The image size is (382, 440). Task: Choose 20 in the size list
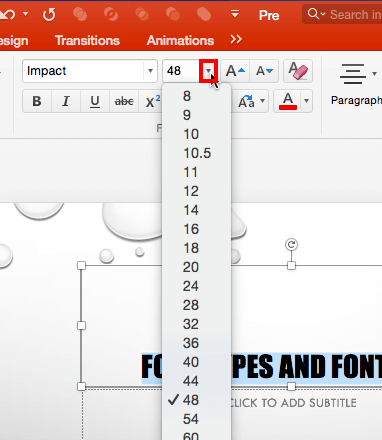(x=197, y=267)
